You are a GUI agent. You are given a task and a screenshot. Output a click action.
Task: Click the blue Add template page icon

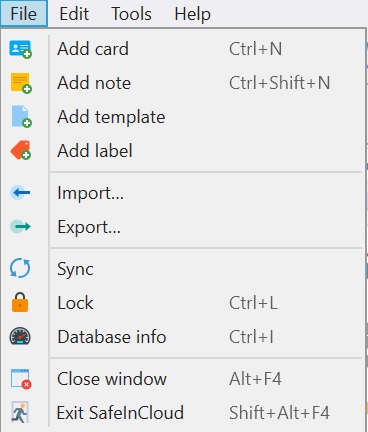click(22, 117)
